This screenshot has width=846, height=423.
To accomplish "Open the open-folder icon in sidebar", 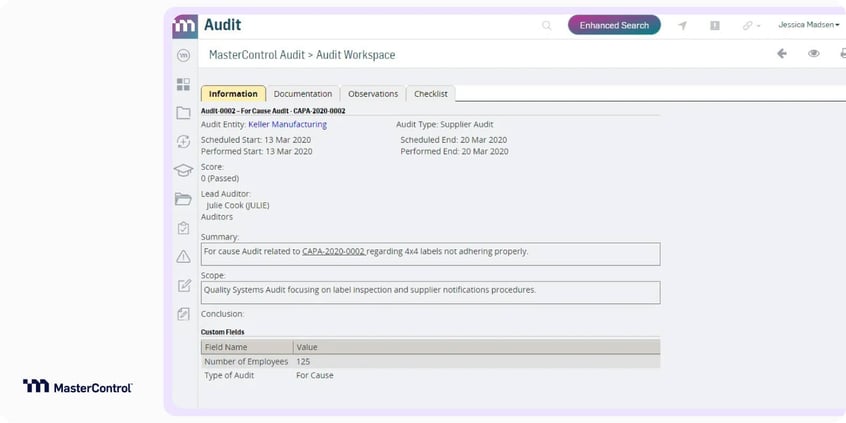I will pyautogui.click(x=183, y=199).
